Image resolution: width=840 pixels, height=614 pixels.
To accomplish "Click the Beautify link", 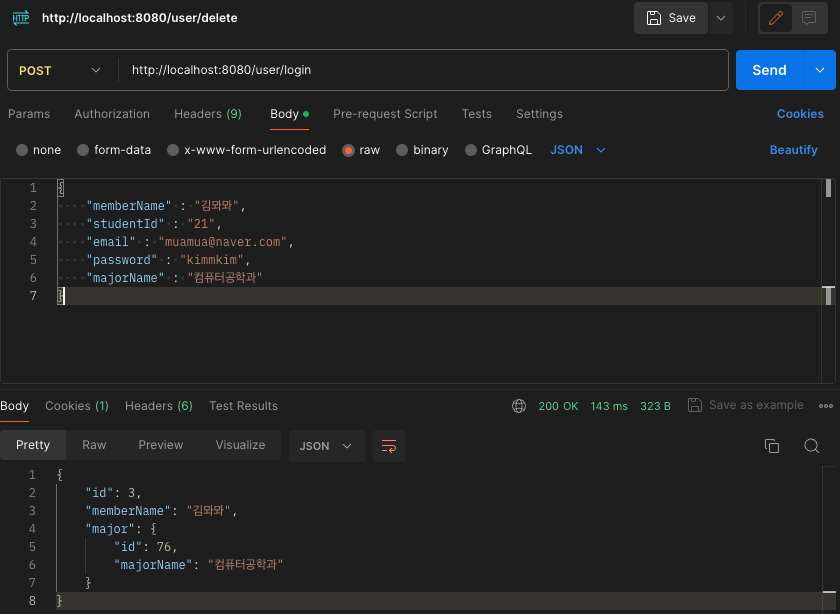I will coord(793,150).
